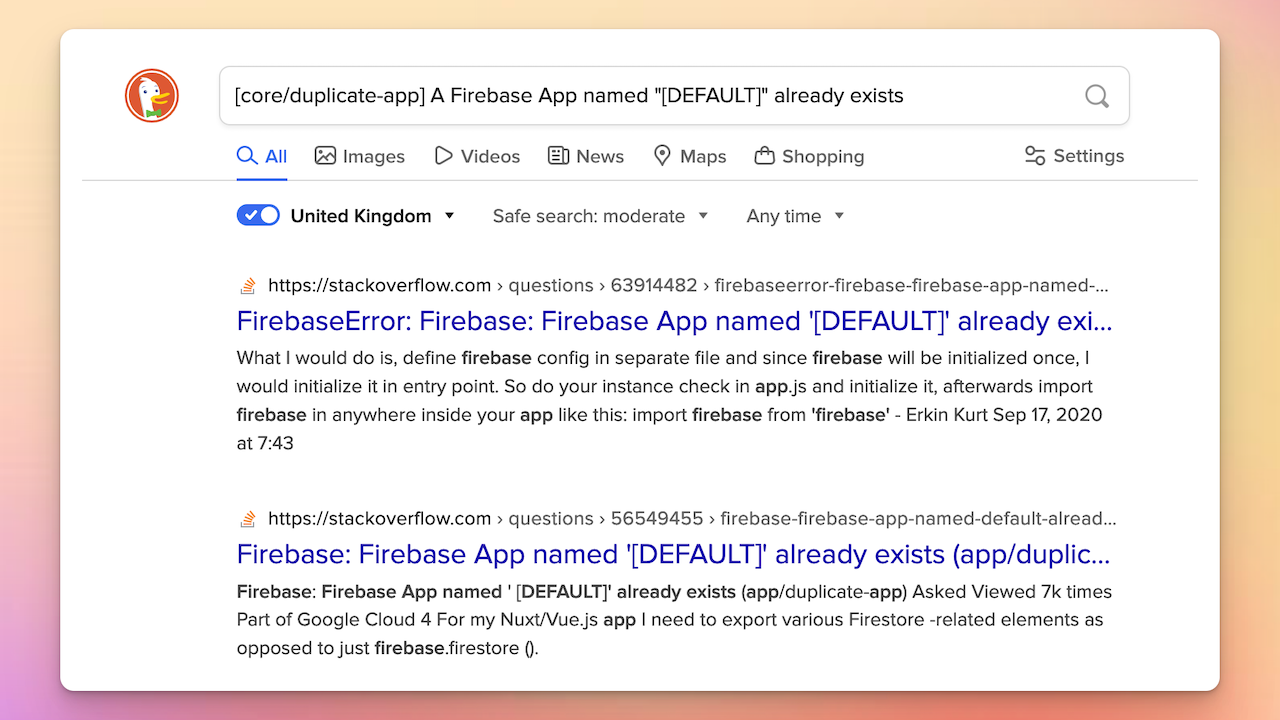Click the DuckDuckGo duck logo
The image size is (1280, 720).
click(x=152, y=96)
